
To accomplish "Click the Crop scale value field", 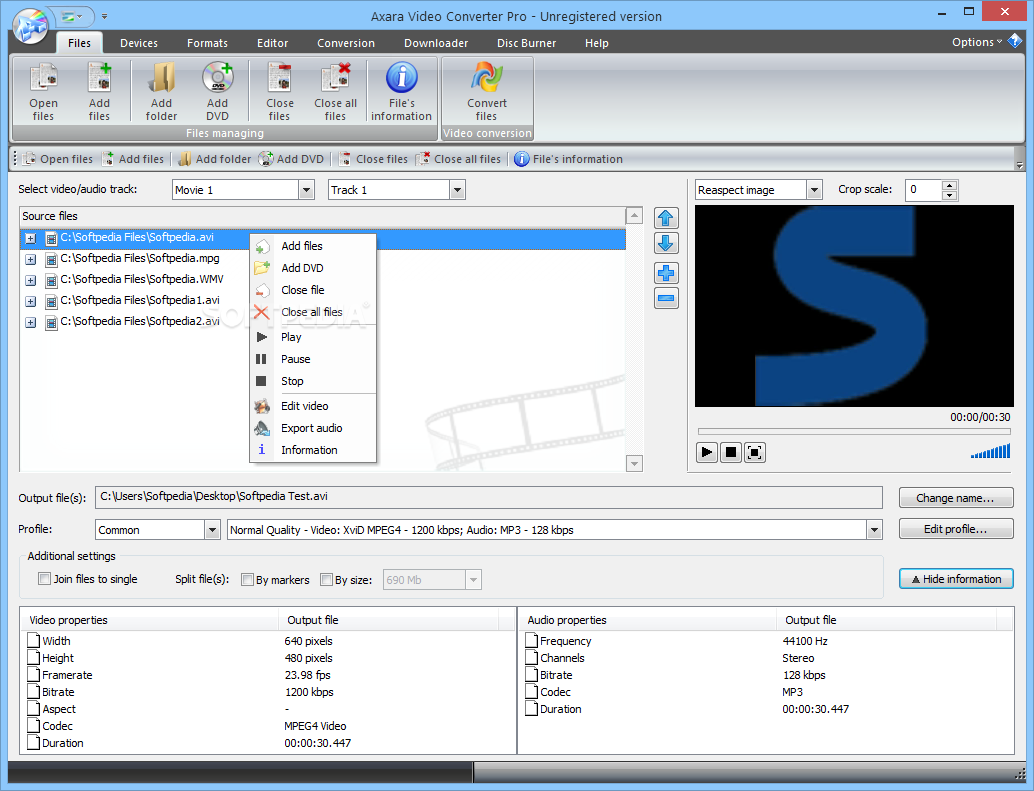I will 924,190.
